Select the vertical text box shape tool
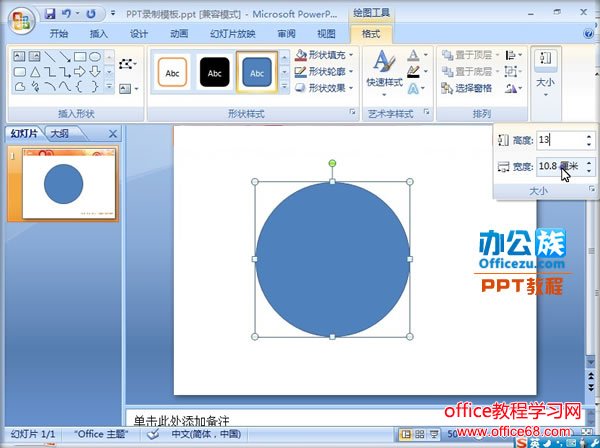This screenshot has width=600, height=448. click(x=34, y=57)
